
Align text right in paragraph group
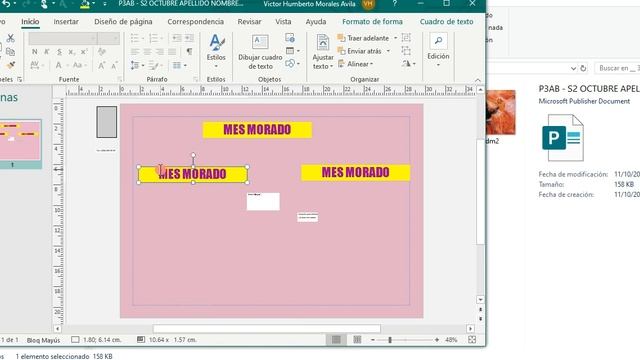tap(160, 51)
